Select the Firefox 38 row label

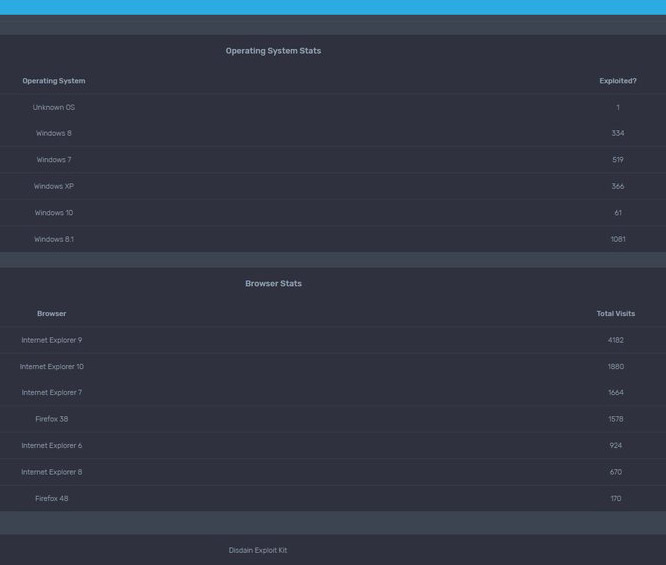point(51,419)
